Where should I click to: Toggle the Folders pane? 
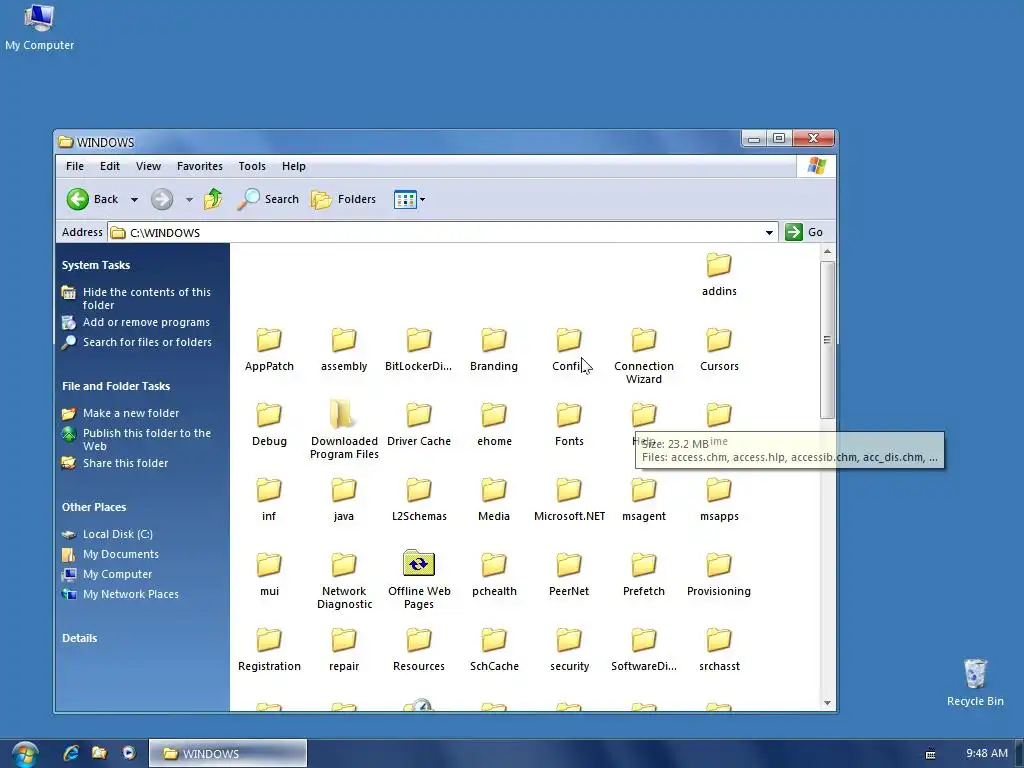[344, 199]
